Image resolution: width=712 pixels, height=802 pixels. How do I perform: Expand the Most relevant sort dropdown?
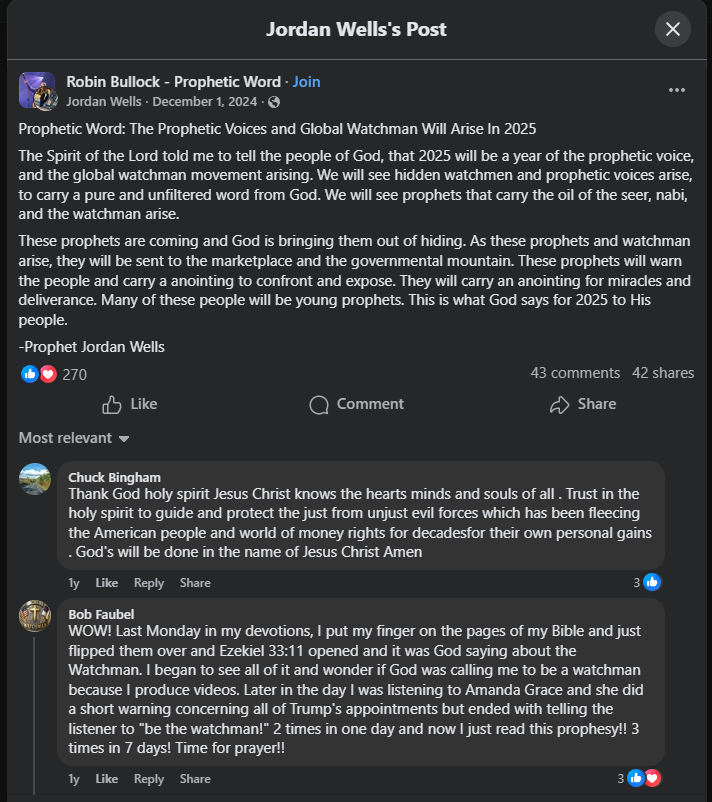pos(74,438)
